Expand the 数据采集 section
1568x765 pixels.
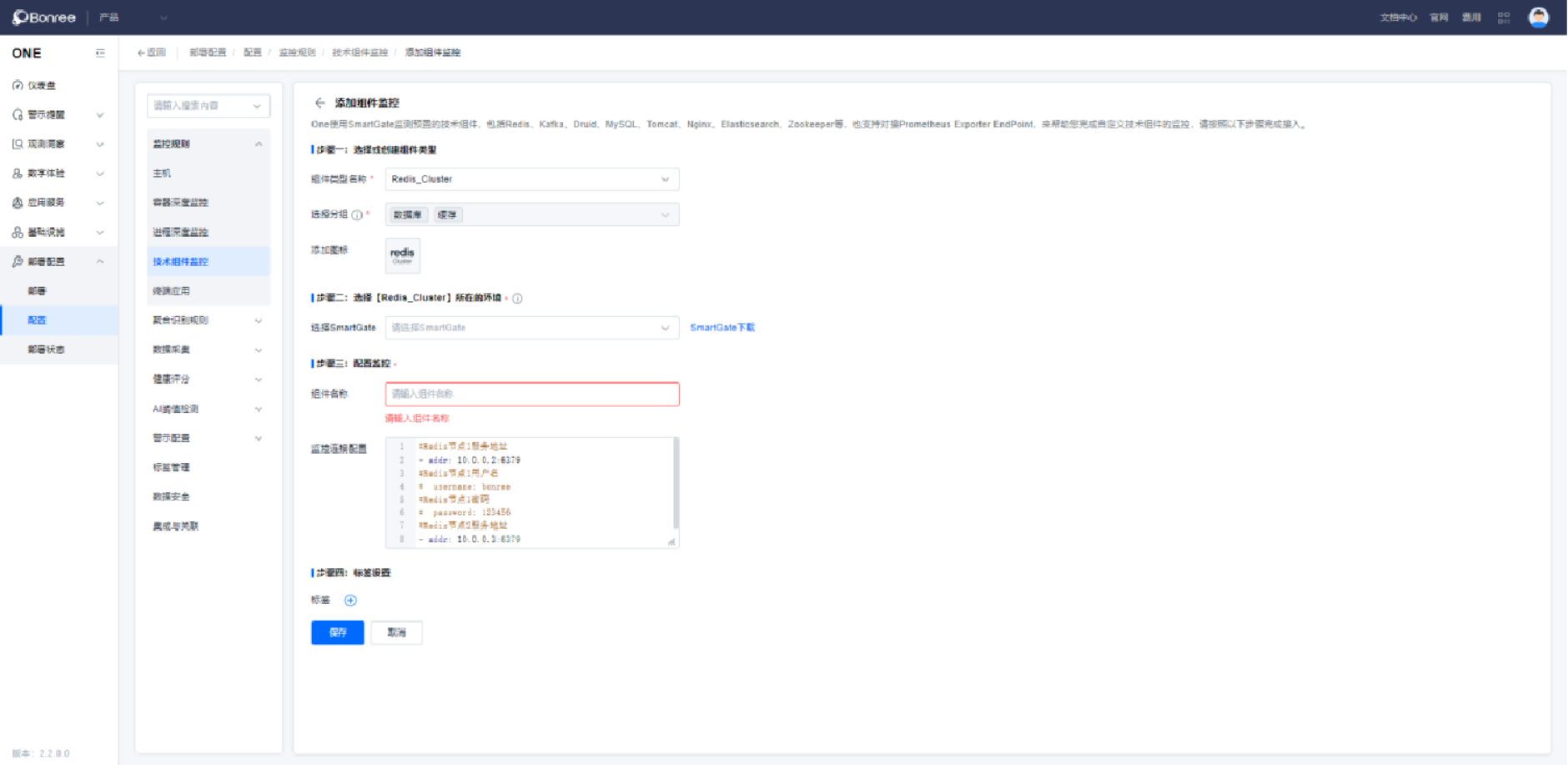[x=208, y=350]
